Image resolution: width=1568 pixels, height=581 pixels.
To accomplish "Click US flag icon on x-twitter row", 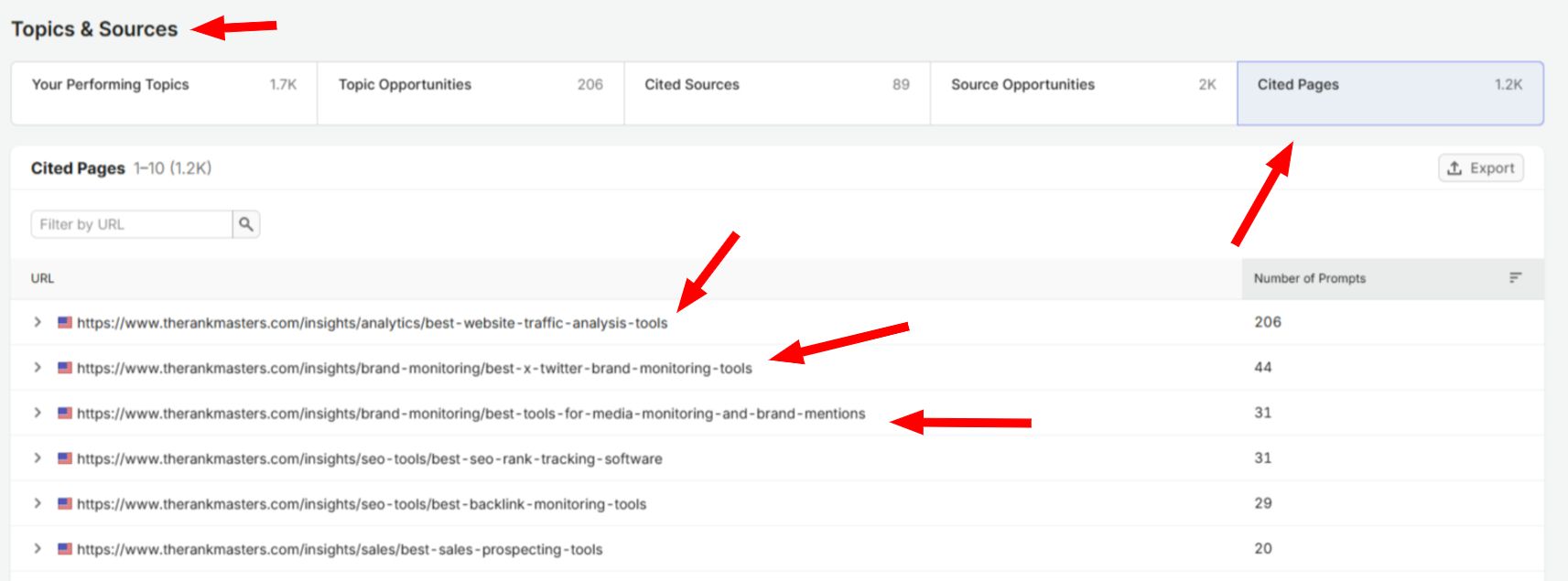I will pos(65,368).
